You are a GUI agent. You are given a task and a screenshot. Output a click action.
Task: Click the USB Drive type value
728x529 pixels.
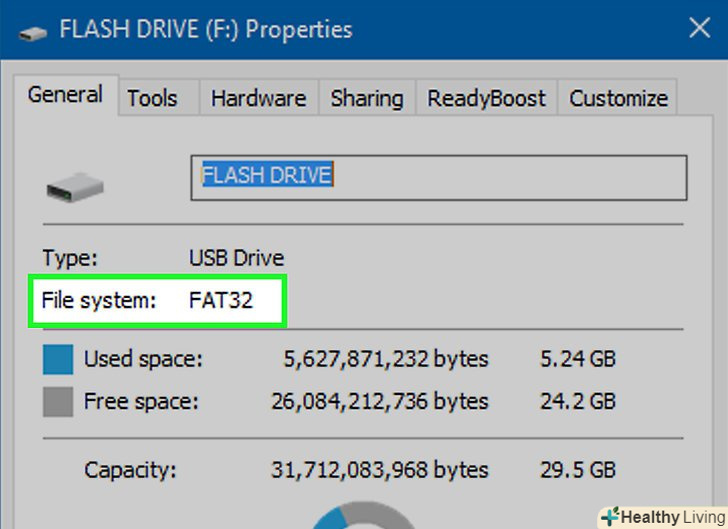point(236,258)
